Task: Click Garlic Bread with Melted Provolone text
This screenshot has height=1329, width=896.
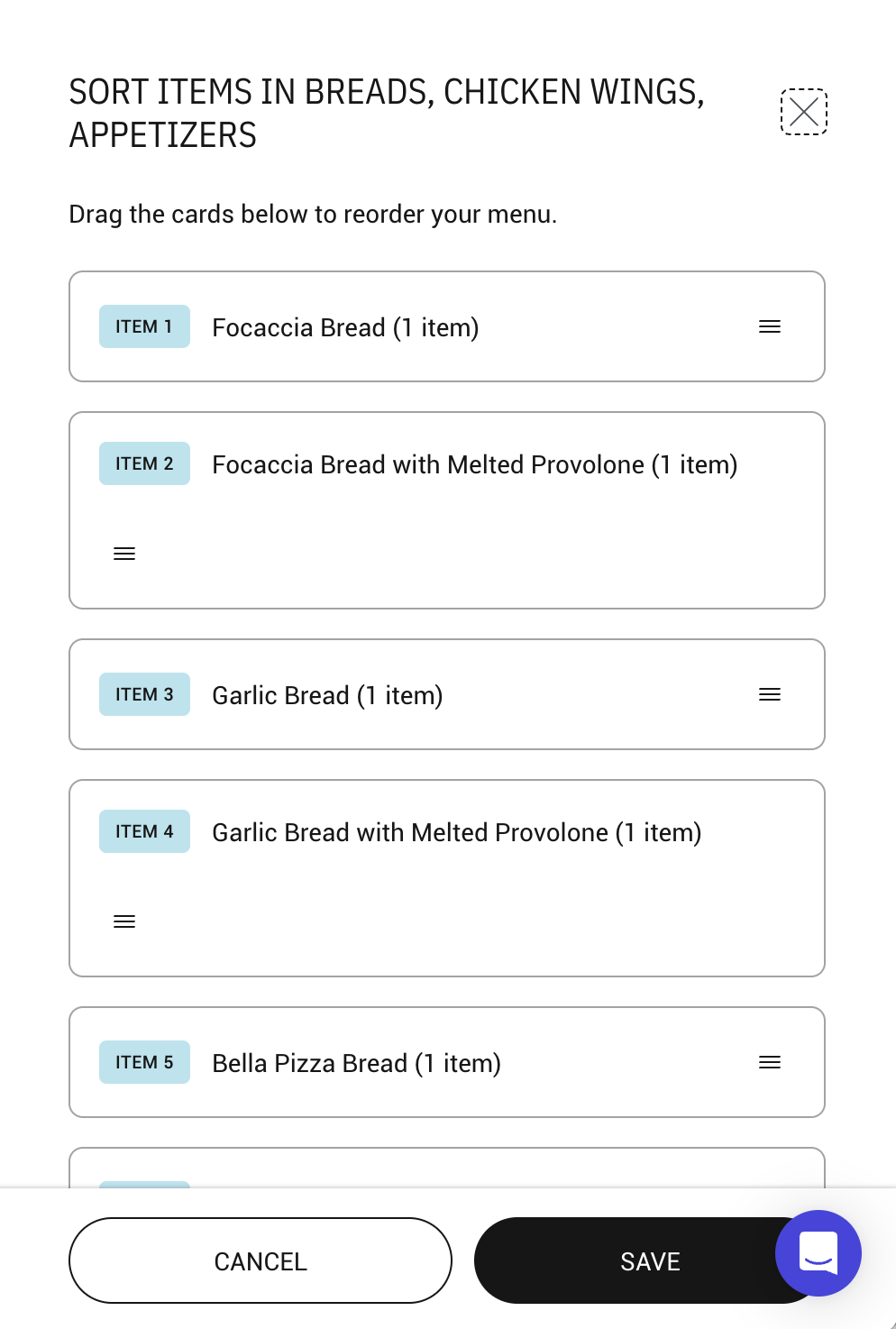Action: 456,832
